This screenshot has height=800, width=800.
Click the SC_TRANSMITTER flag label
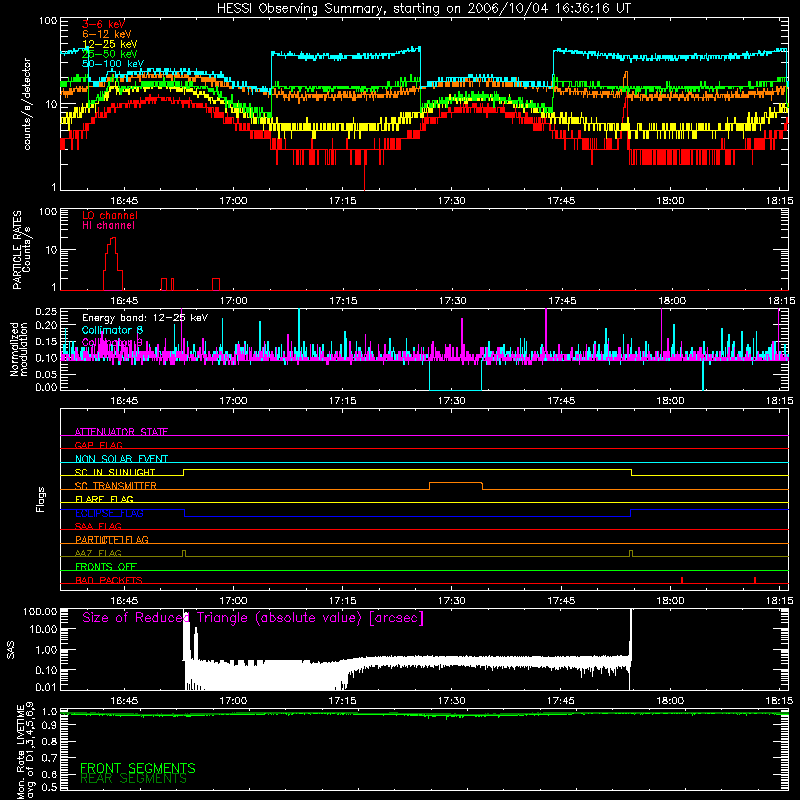coord(115,485)
